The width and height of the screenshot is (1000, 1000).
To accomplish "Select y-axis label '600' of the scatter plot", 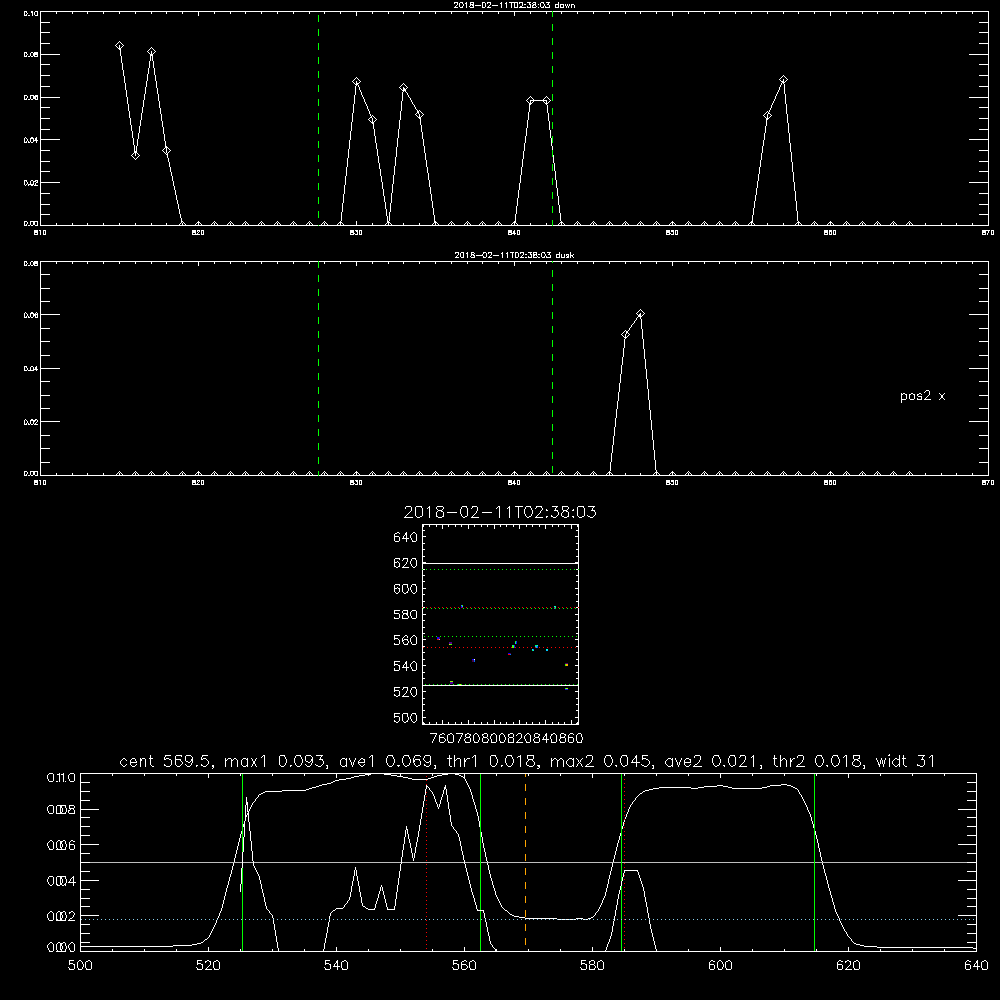I will pos(405,589).
